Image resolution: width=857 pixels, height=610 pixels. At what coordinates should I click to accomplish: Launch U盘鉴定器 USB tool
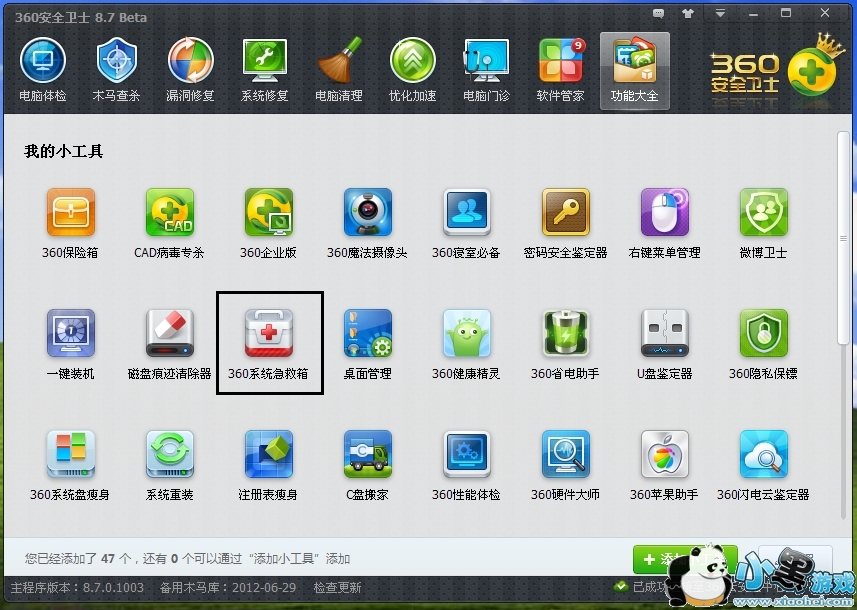click(664, 334)
